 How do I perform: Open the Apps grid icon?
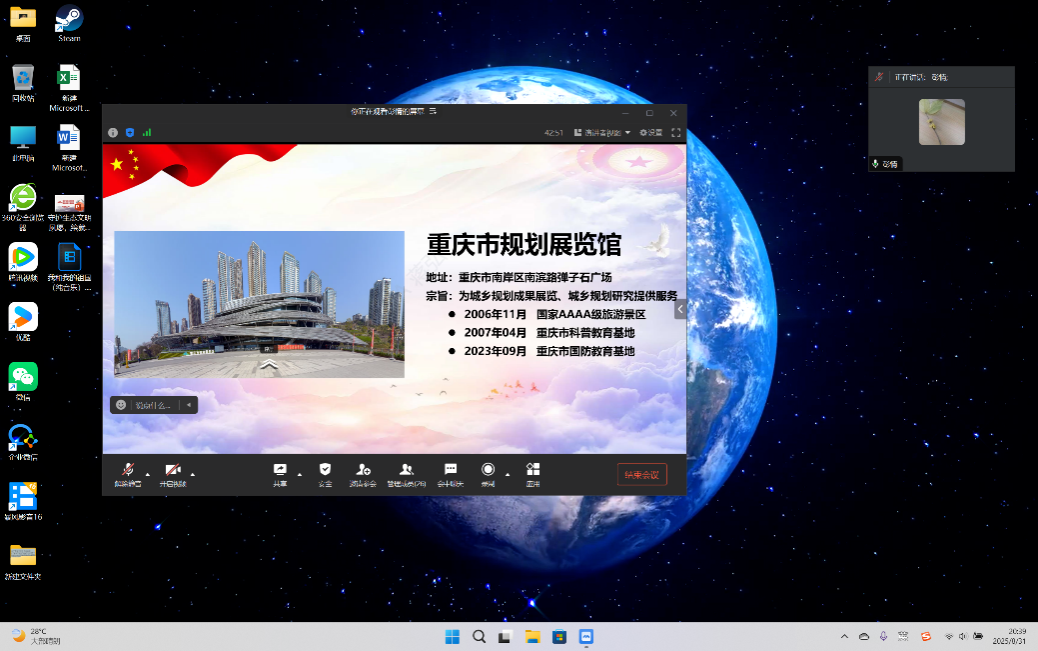[x=533, y=471]
